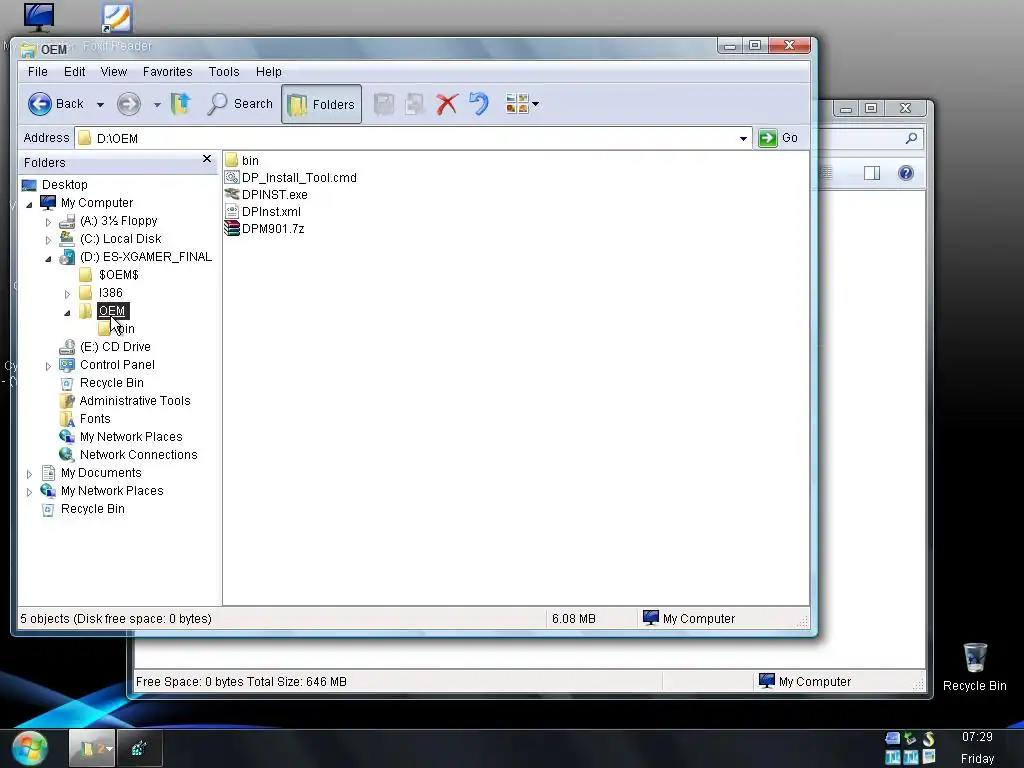Image resolution: width=1024 pixels, height=768 pixels.
Task: Expand the Control Panel node
Action: [48, 366]
